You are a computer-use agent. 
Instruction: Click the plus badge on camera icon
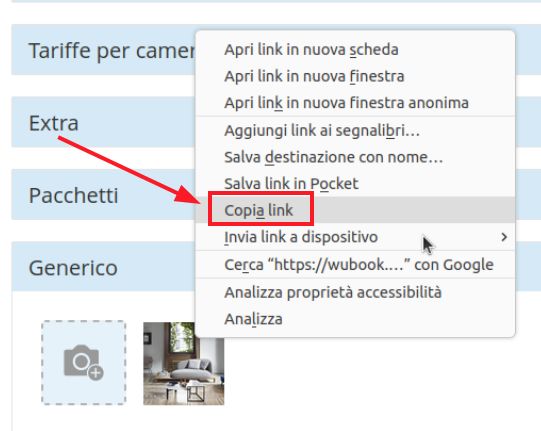[96, 373]
